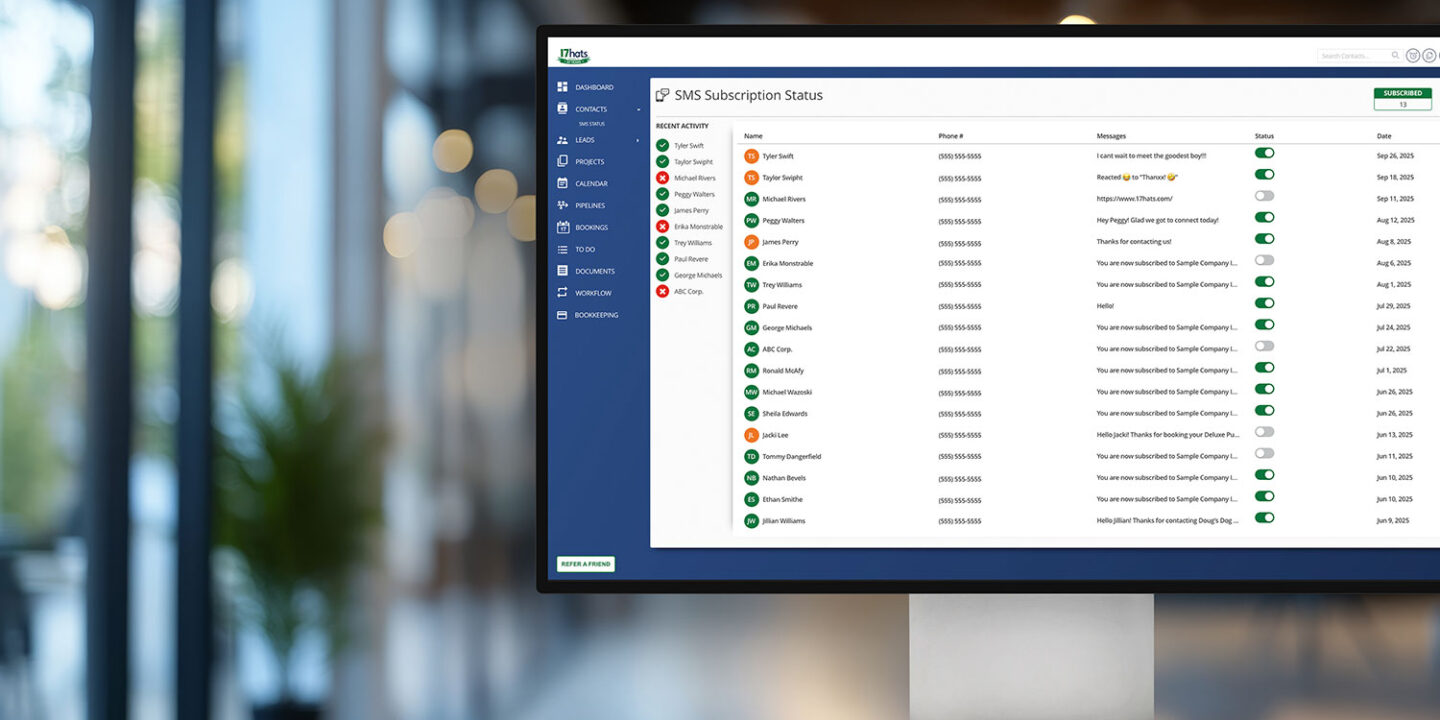Click the Refer a Friend button
Viewport: 1440px width, 720px height.
586,564
